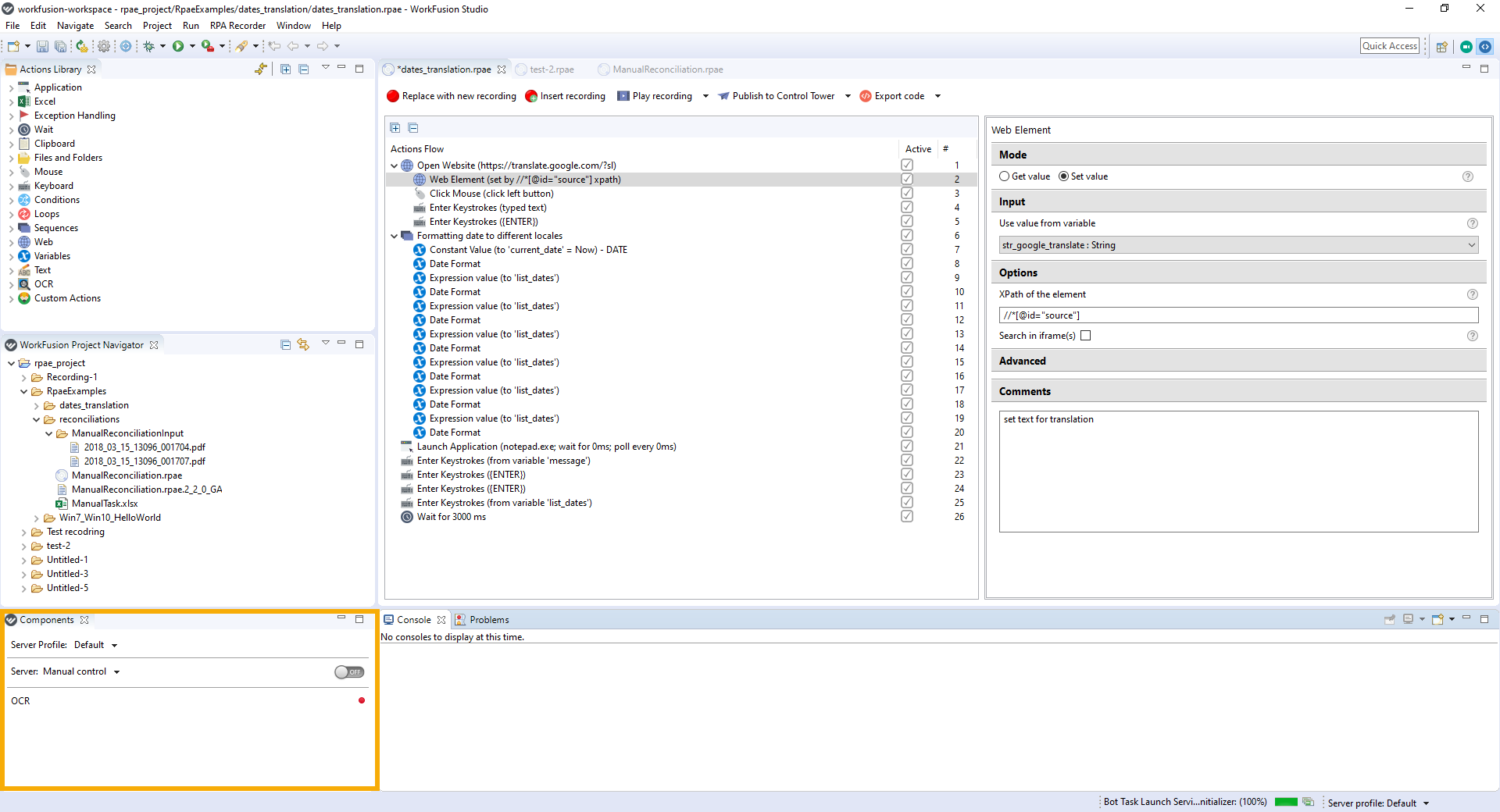Click the green Run play icon
Image resolution: width=1500 pixels, height=812 pixels.
pyautogui.click(x=178, y=47)
